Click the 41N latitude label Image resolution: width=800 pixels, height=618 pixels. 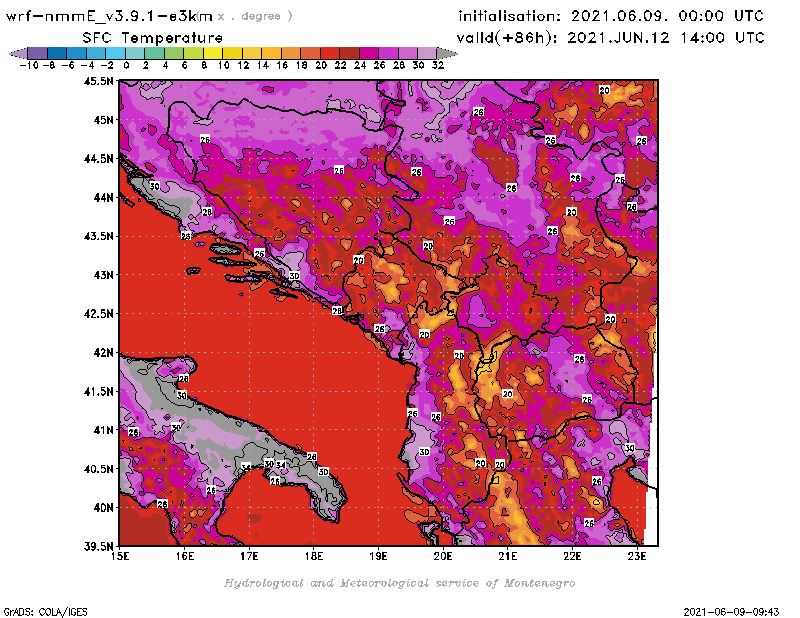click(x=103, y=430)
